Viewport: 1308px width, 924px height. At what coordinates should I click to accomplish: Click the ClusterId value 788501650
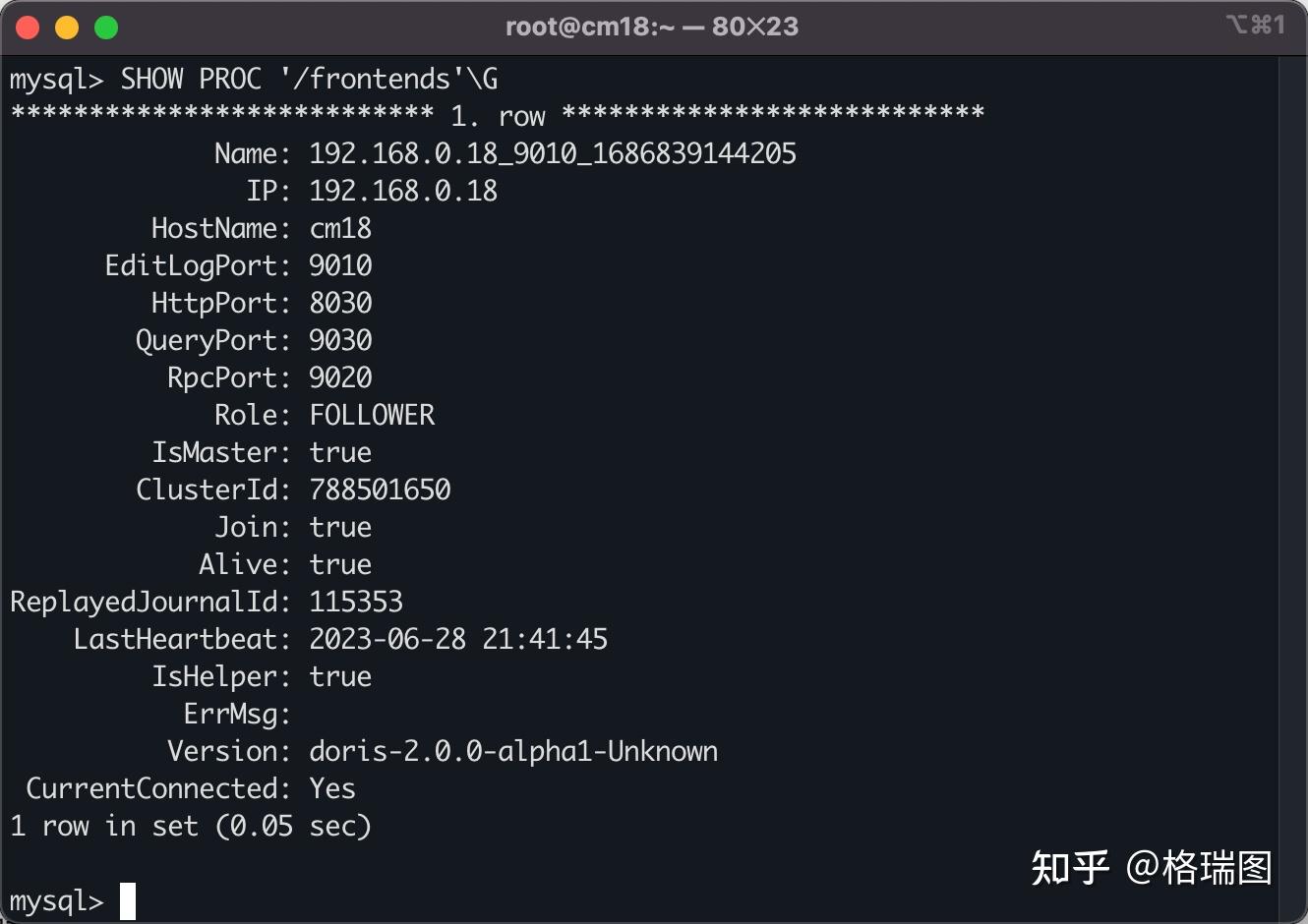pyautogui.click(x=380, y=490)
